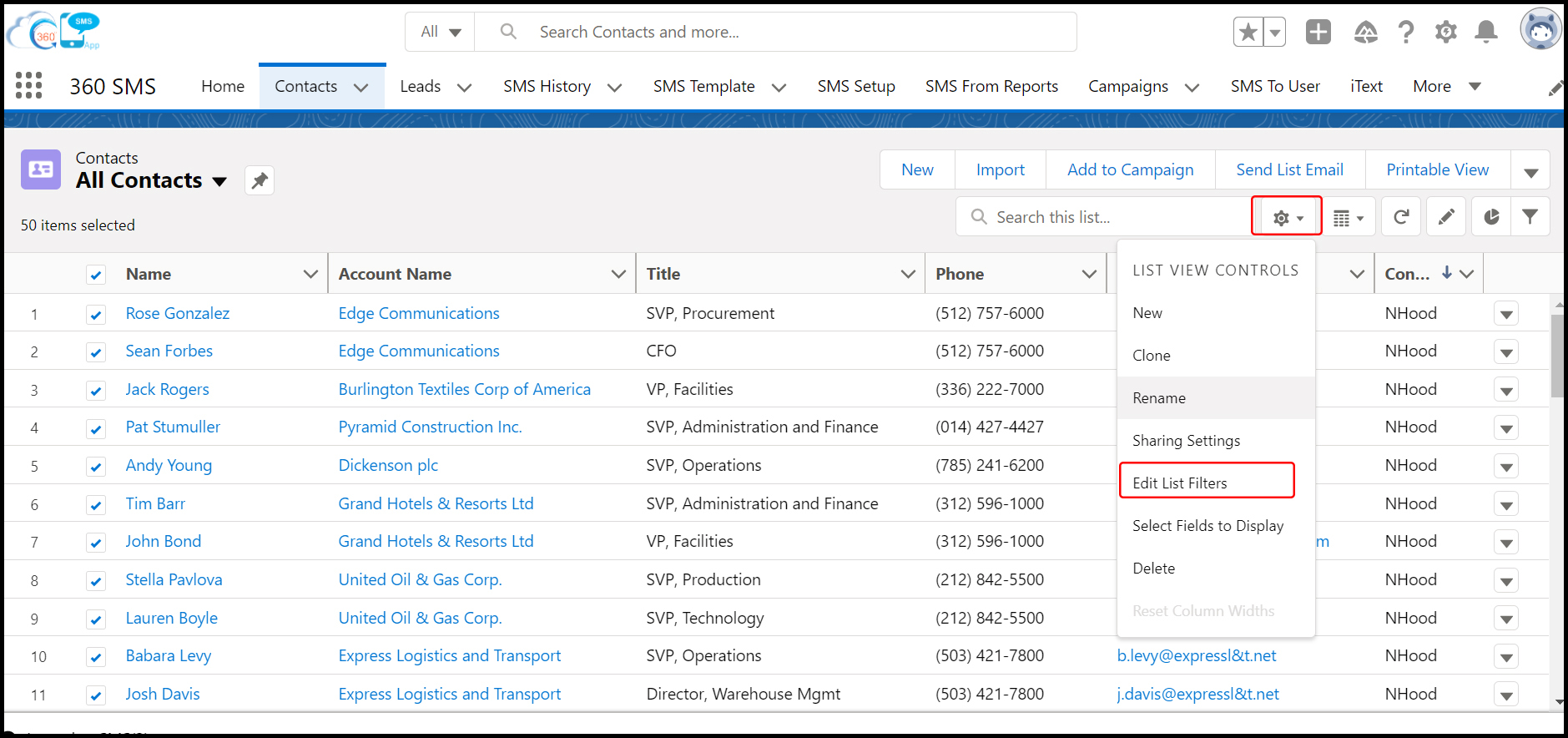1568x738 pixels.
Task: Open Burlington Textiles Corp of America account
Action: (465, 390)
